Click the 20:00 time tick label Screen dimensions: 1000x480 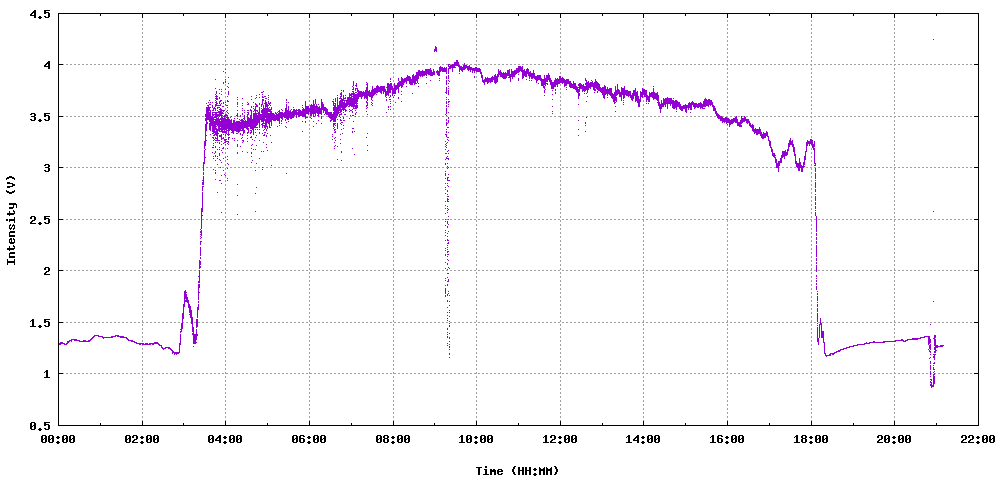pyautogui.click(x=894, y=439)
